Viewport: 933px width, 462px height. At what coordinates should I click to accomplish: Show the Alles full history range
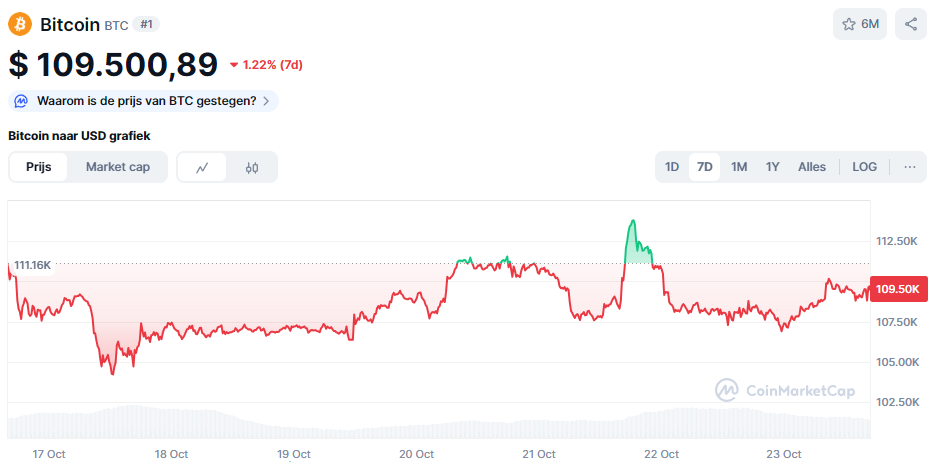[x=812, y=167]
